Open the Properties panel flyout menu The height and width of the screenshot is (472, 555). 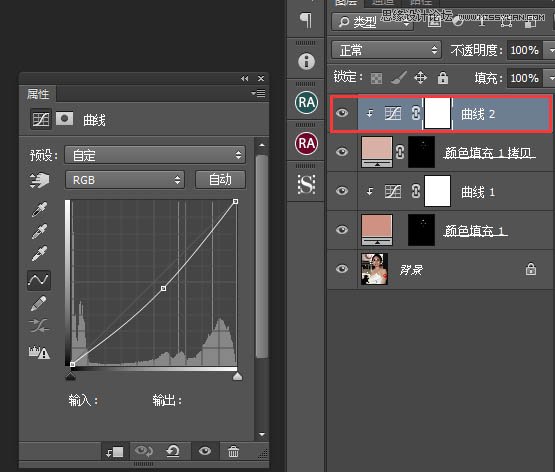coord(259,93)
